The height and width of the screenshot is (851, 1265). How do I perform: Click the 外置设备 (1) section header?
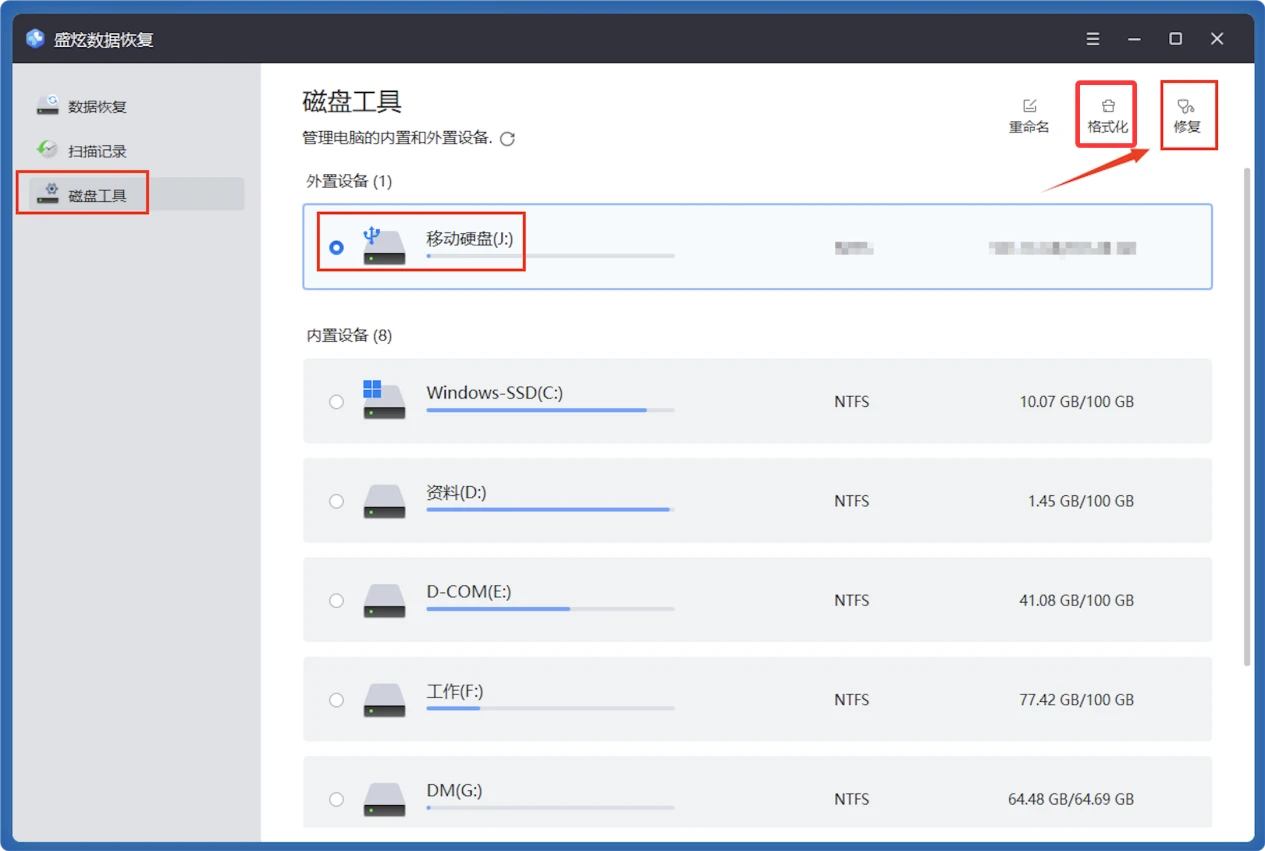point(349,181)
